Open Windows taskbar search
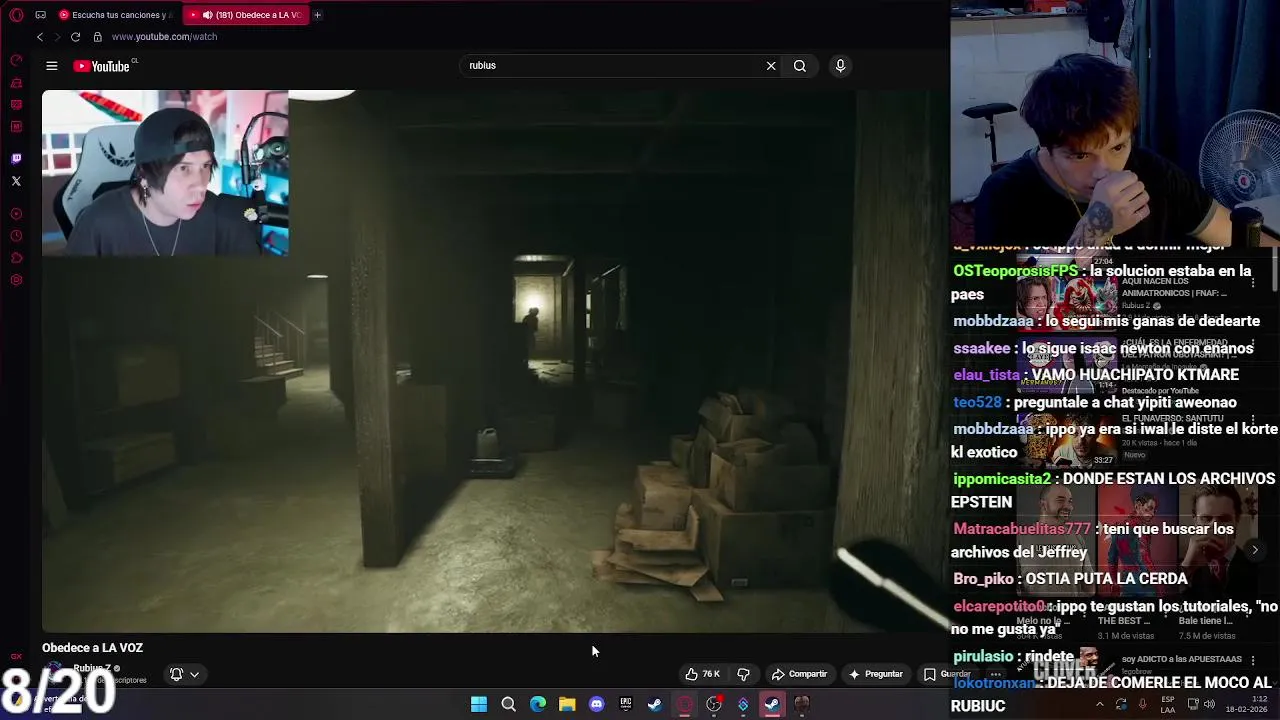The image size is (1280, 720). pyautogui.click(x=508, y=704)
